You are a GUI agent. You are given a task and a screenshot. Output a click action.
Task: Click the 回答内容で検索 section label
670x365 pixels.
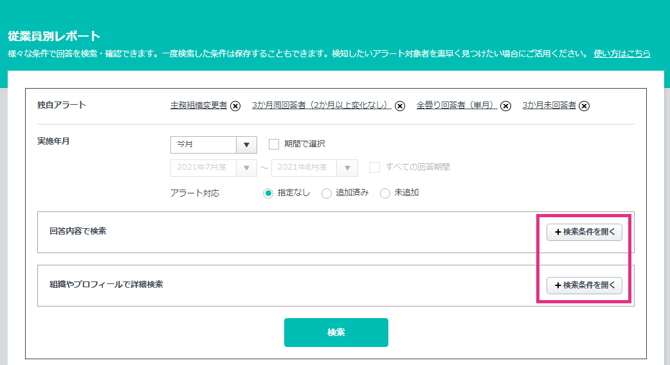tap(78, 231)
